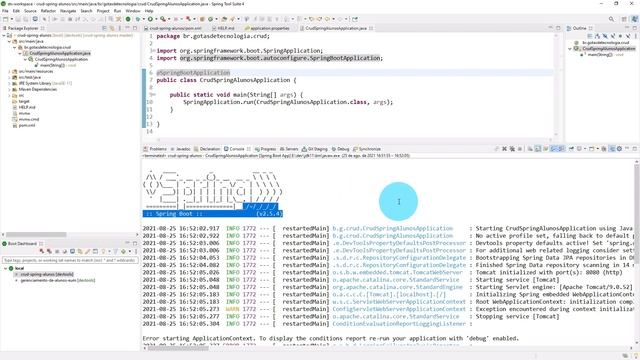
Task: Select crud-spring-alunos in Boot Dashboard
Action: 47,274
